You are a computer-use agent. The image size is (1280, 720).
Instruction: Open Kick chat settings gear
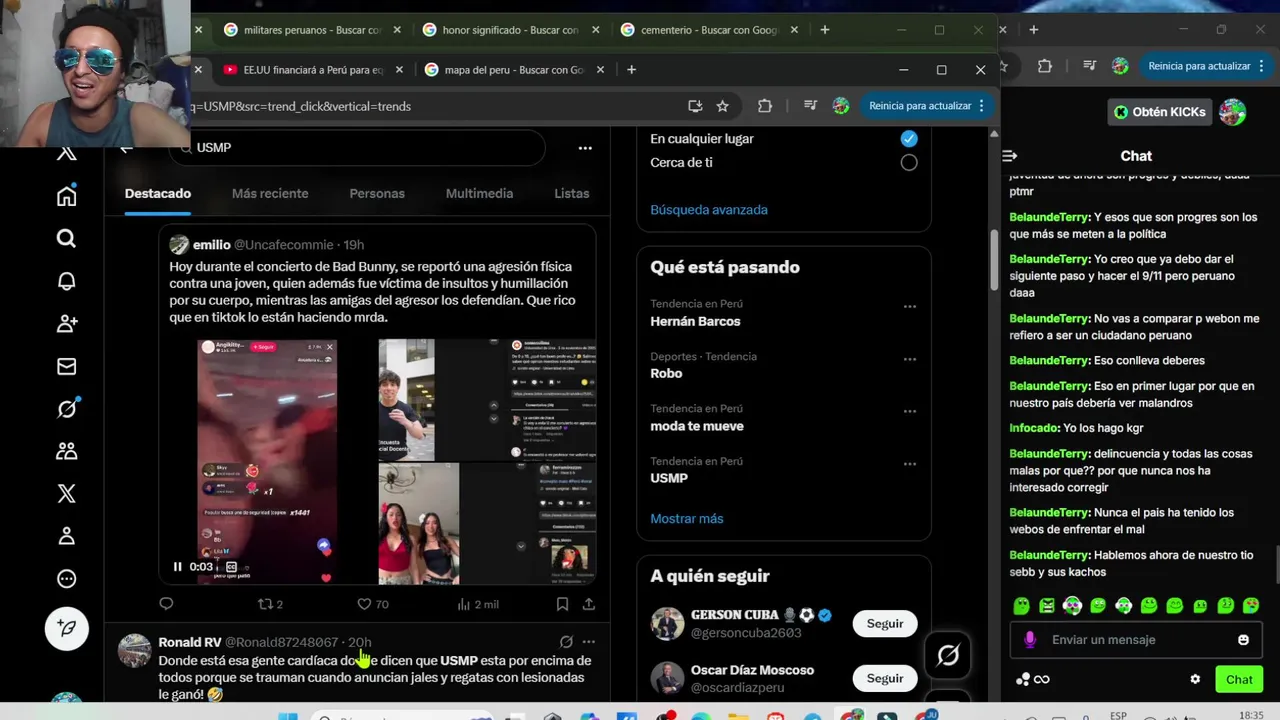1195,679
